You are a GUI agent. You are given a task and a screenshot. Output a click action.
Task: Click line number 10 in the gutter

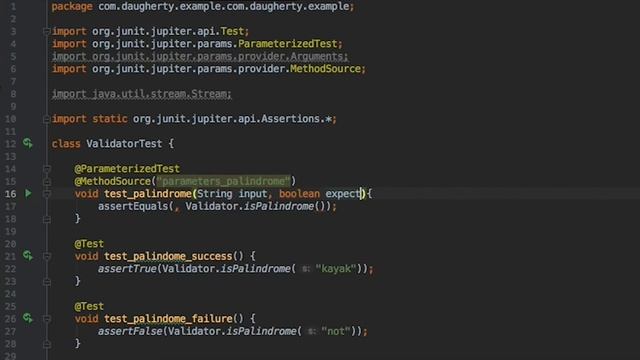click(11, 119)
